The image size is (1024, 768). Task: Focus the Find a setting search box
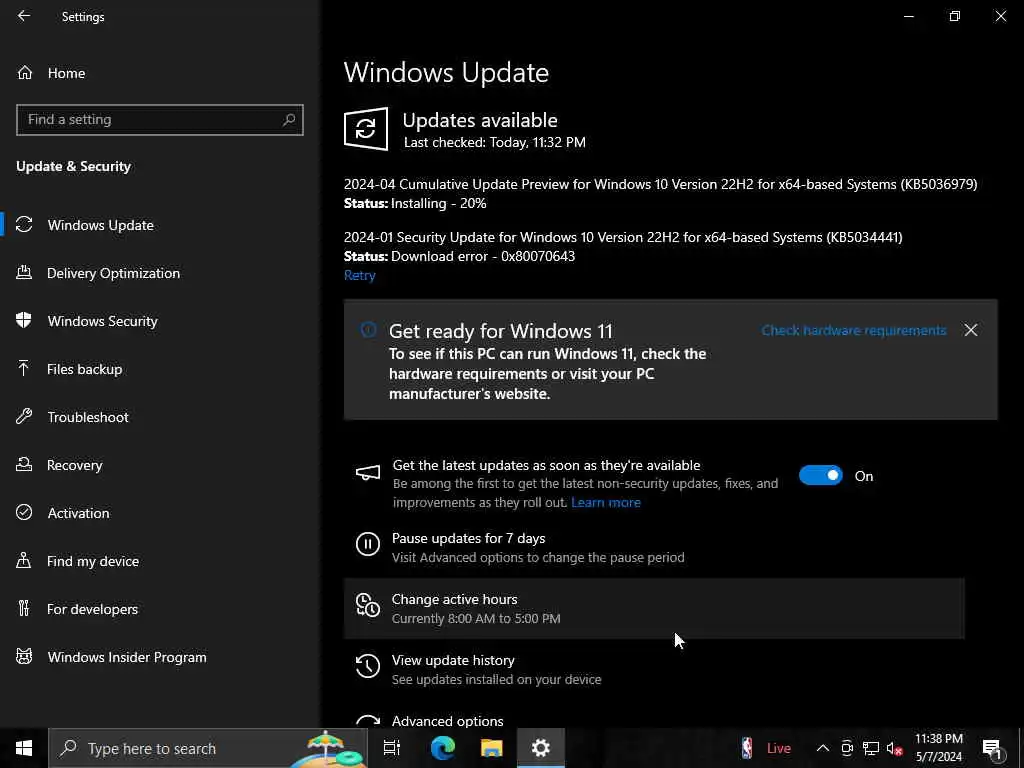pyautogui.click(x=159, y=120)
